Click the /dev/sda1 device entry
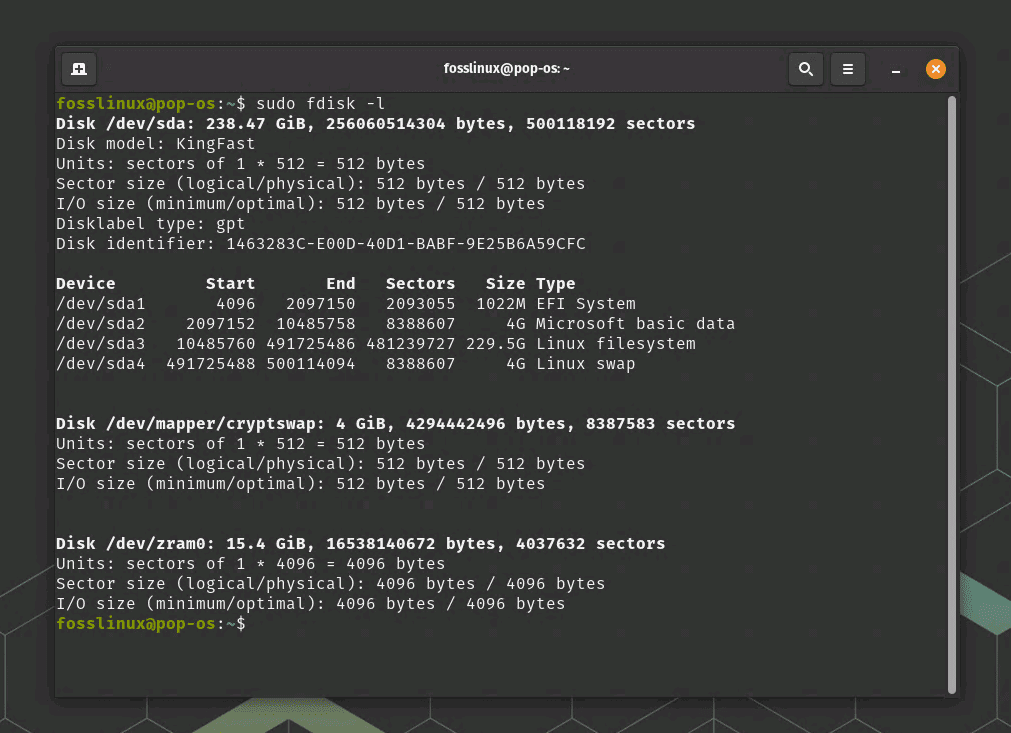The image size is (1011, 733). (101, 303)
